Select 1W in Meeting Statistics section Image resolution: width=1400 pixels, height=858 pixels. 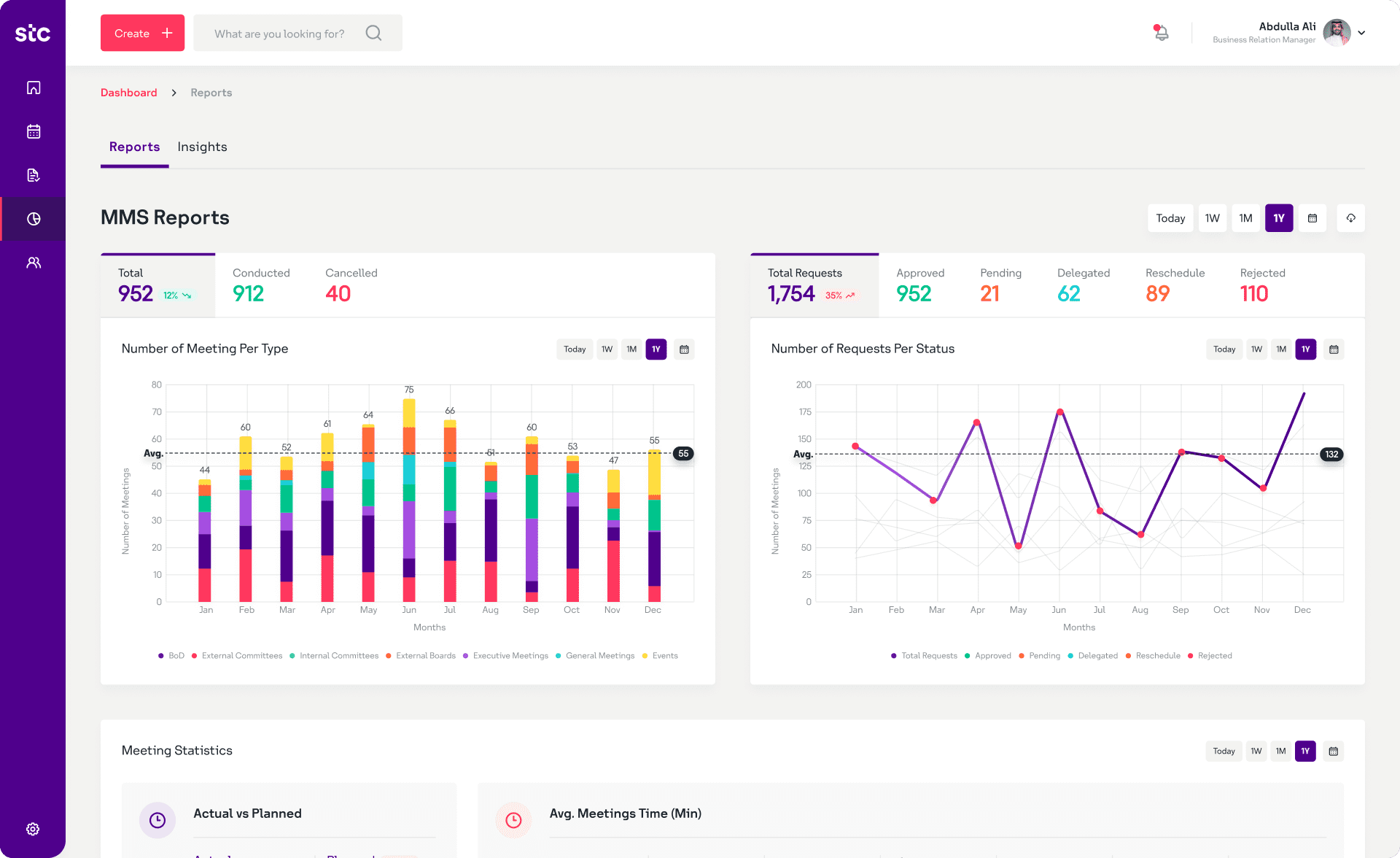(1256, 751)
